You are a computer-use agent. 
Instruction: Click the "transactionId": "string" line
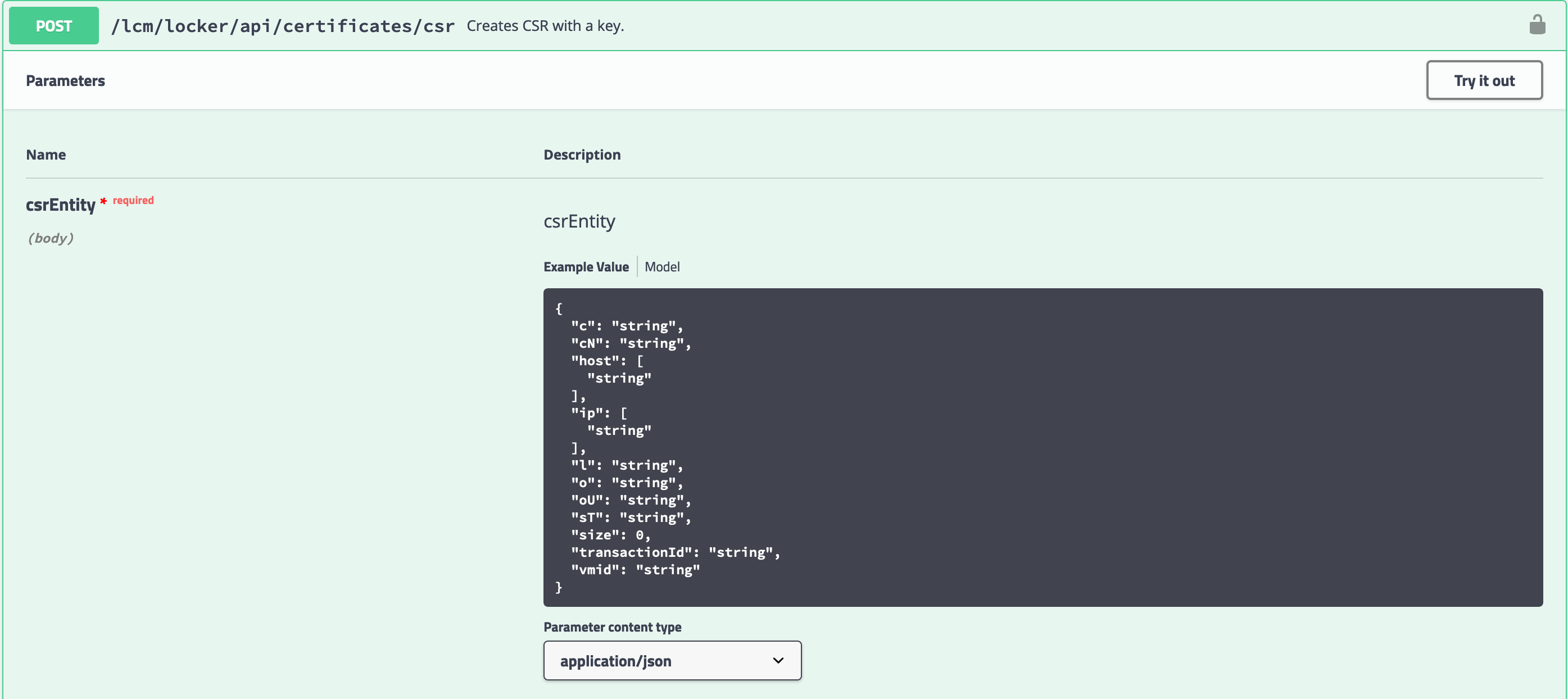(675, 552)
